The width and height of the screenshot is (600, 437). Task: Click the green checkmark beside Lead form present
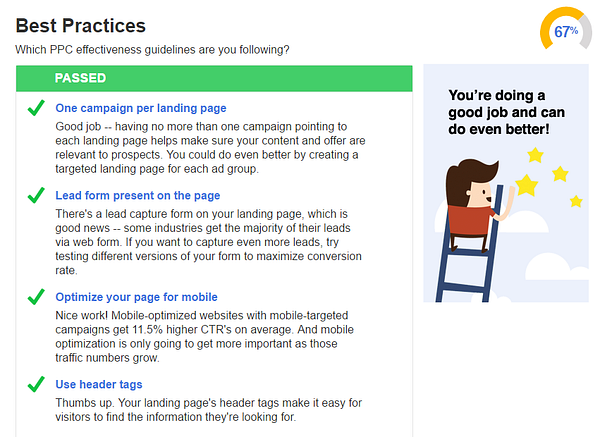click(x=36, y=195)
